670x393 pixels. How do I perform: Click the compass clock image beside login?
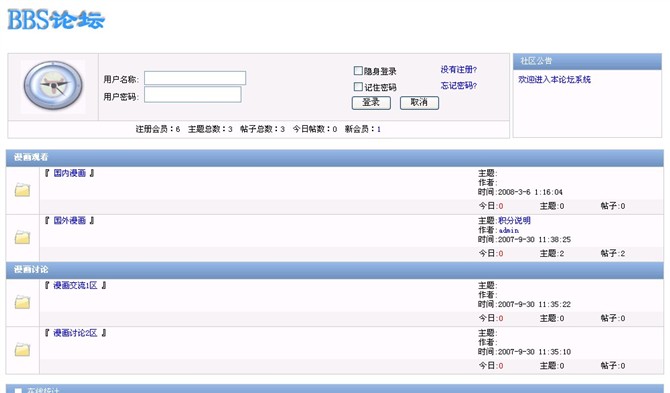(x=53, y=86)
